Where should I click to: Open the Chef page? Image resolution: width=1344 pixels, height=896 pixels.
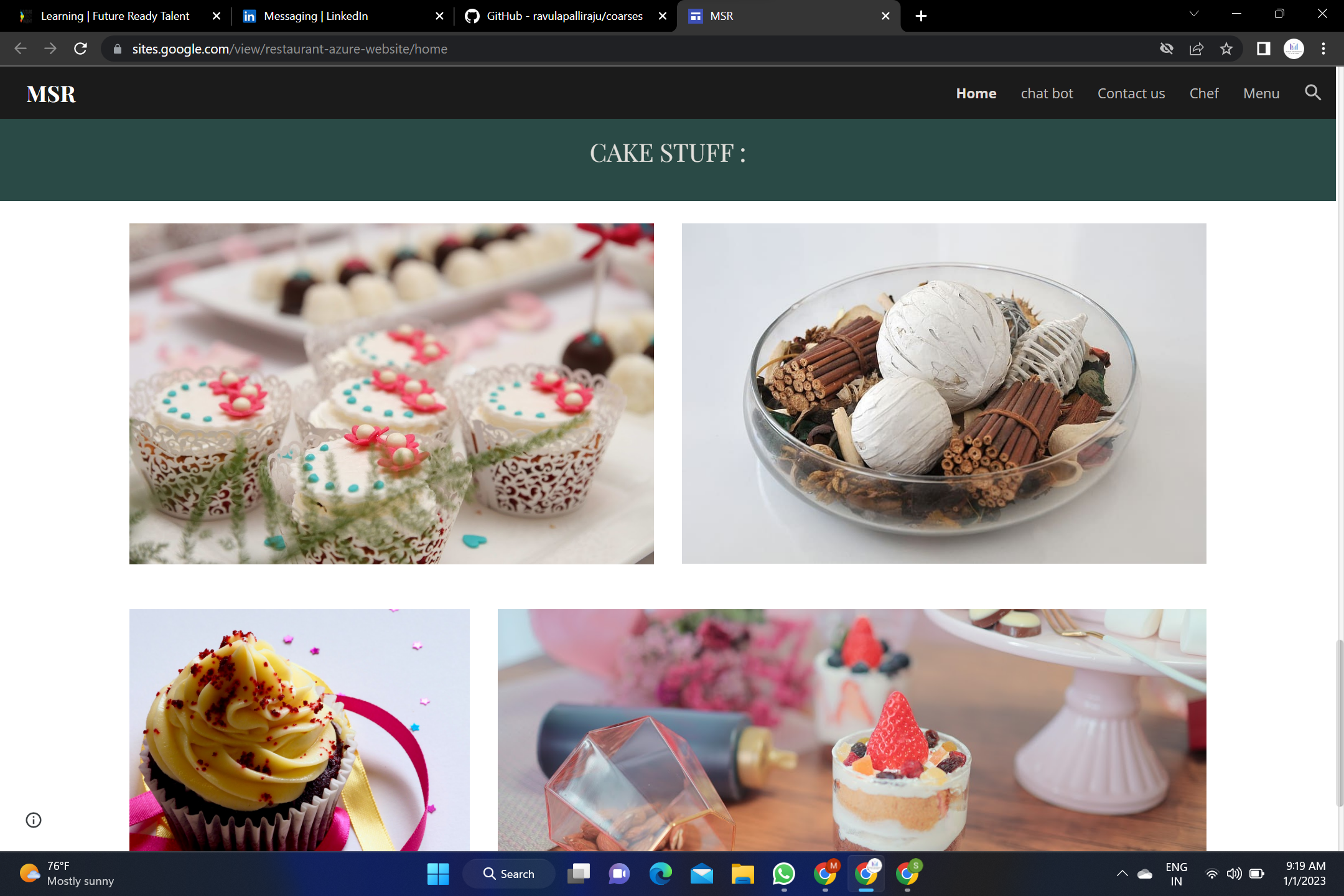point(1203,93)
